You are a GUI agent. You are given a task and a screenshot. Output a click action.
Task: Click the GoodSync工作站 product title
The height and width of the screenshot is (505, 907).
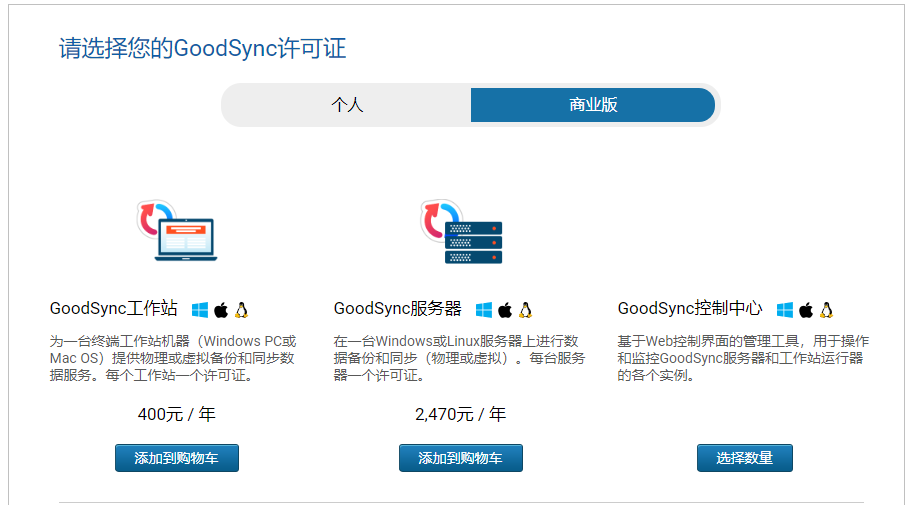113,309
